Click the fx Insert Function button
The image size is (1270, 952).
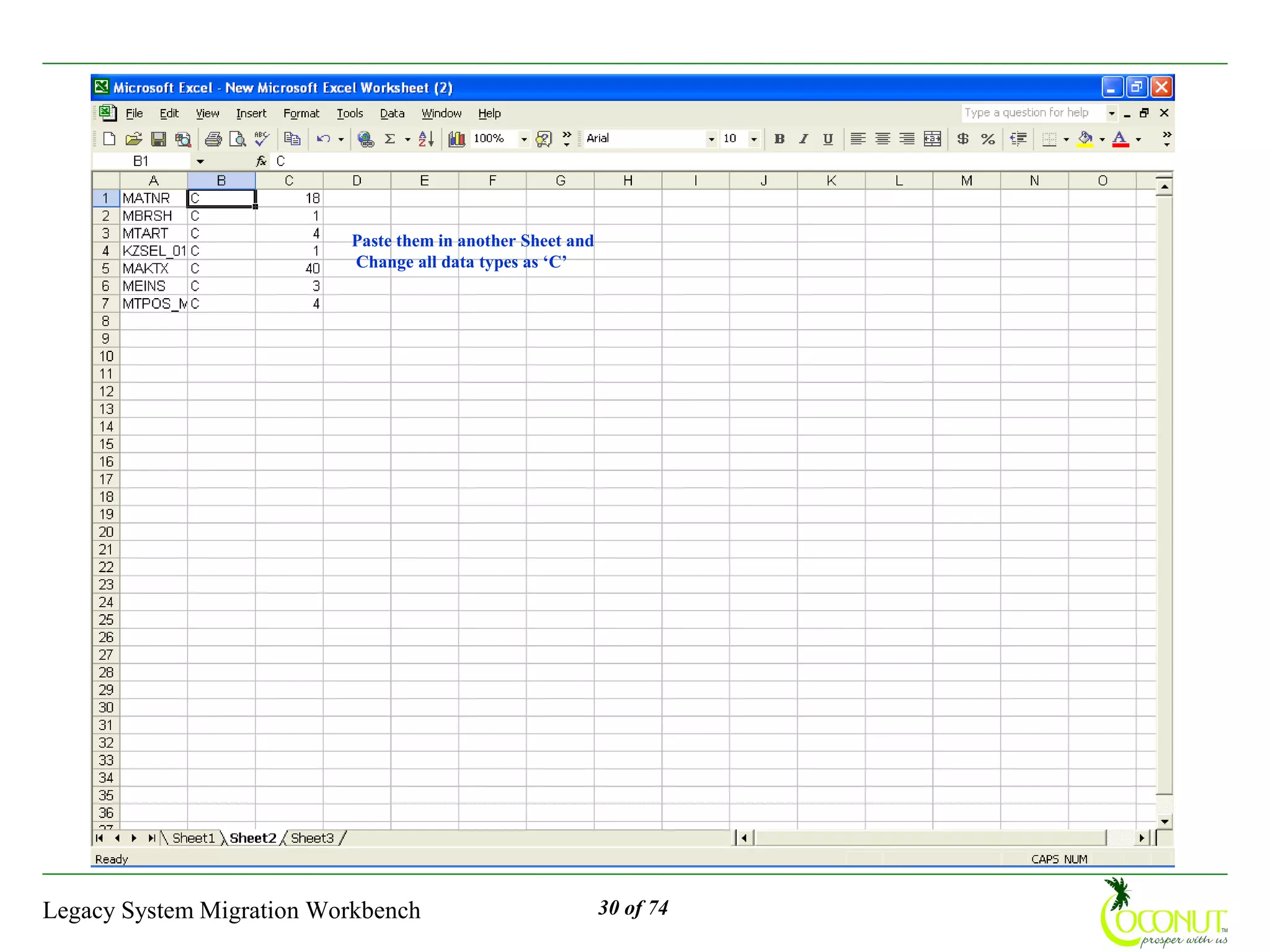[261, 161]
